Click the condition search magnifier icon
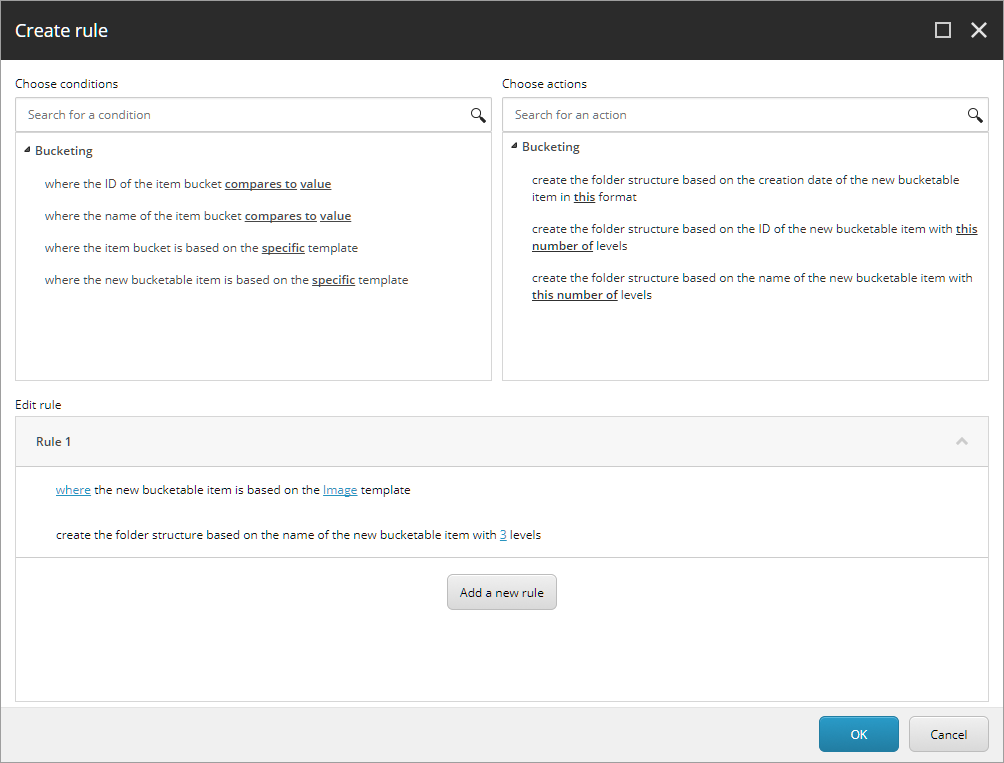The height and width of the screenshot is (763, 1004). click(478, 115)
